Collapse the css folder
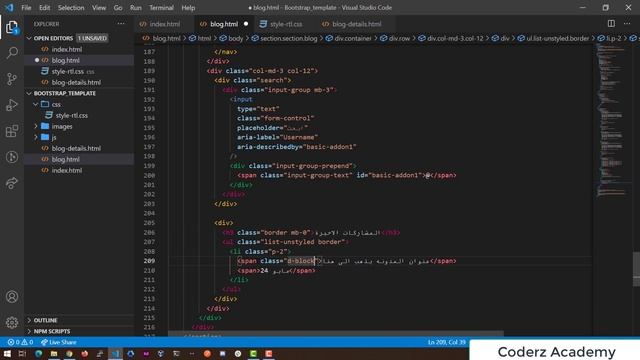Viewport: 640px width, 360px height. [36, 104]
